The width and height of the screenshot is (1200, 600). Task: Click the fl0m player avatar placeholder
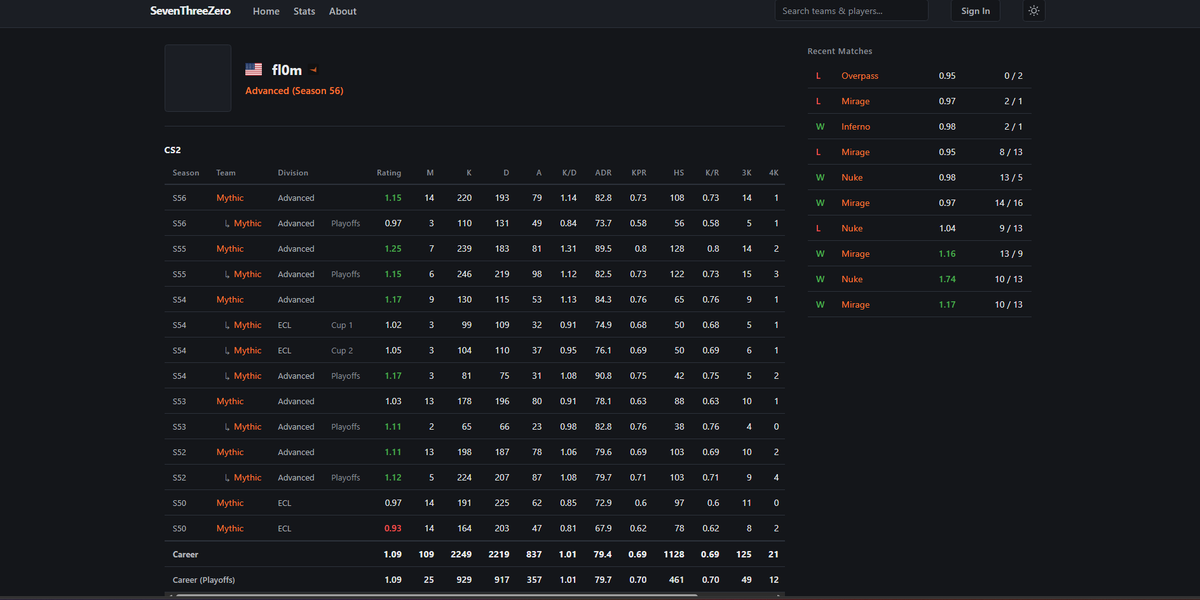198,77
